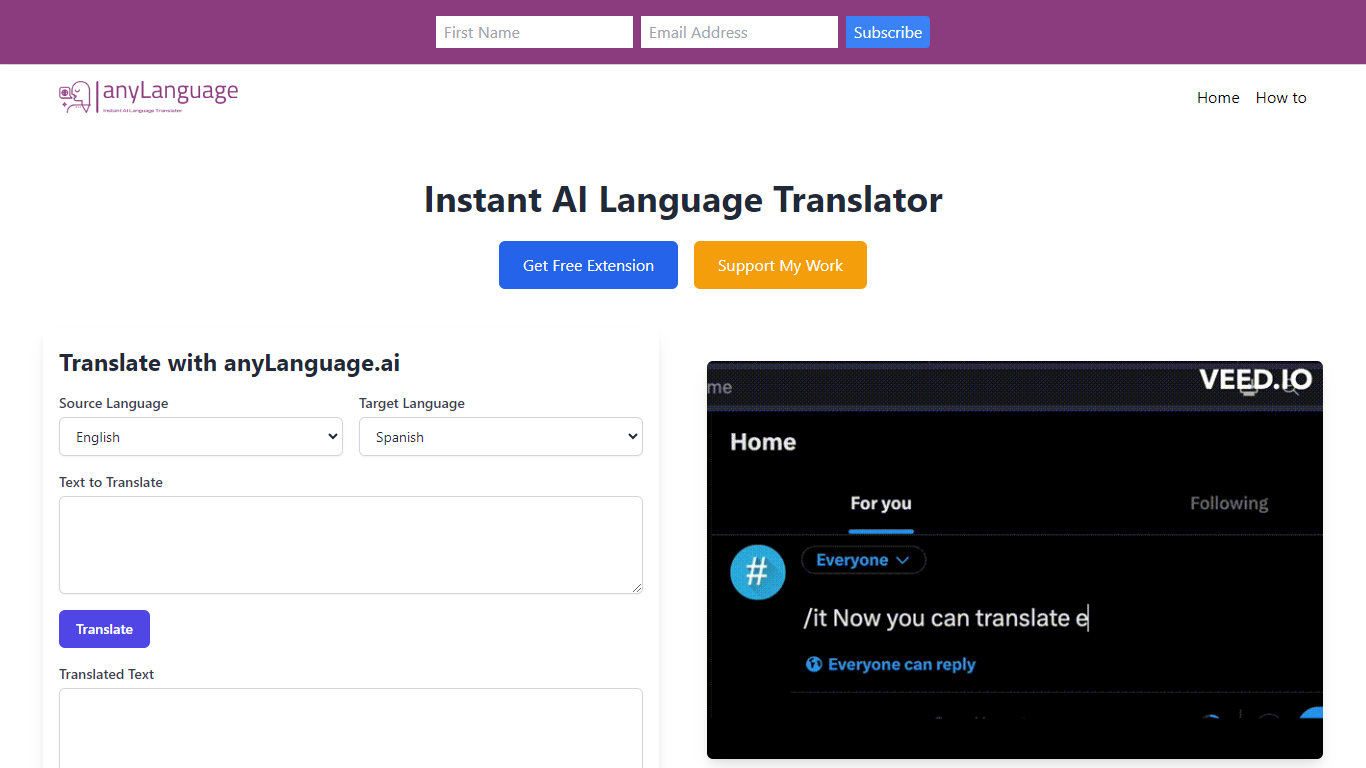Image resolution: width=1366 pixels, height=768 pixels.
Task: Open the Home nav link
Action: (1218, 97)
